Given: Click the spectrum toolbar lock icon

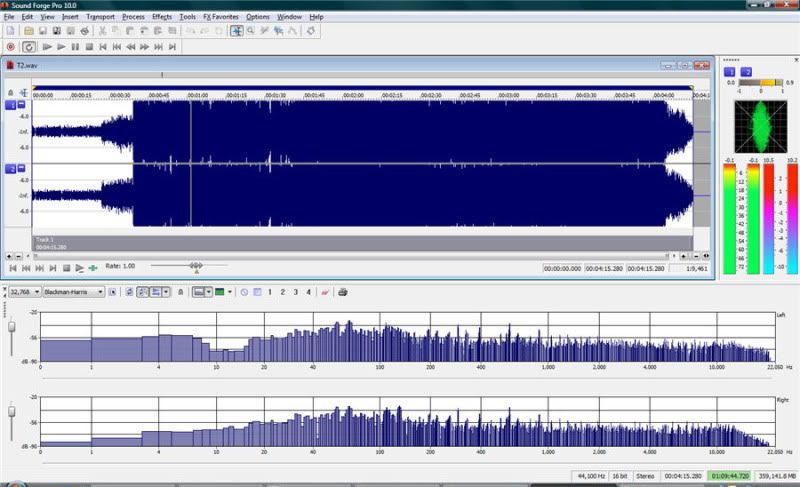Looking at the screenshot, I should point(180,292).
